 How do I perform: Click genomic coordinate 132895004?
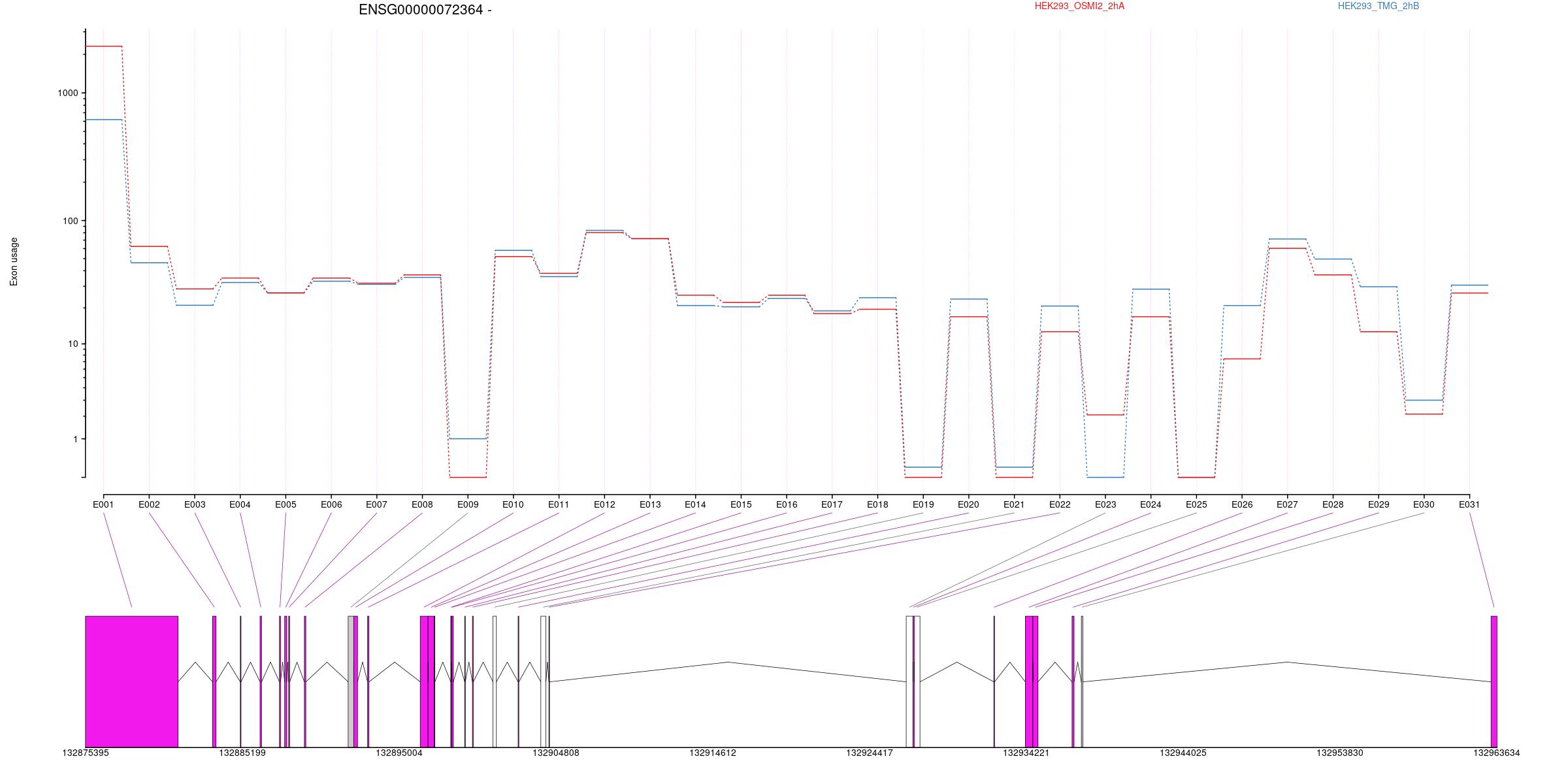pos(399,753)
